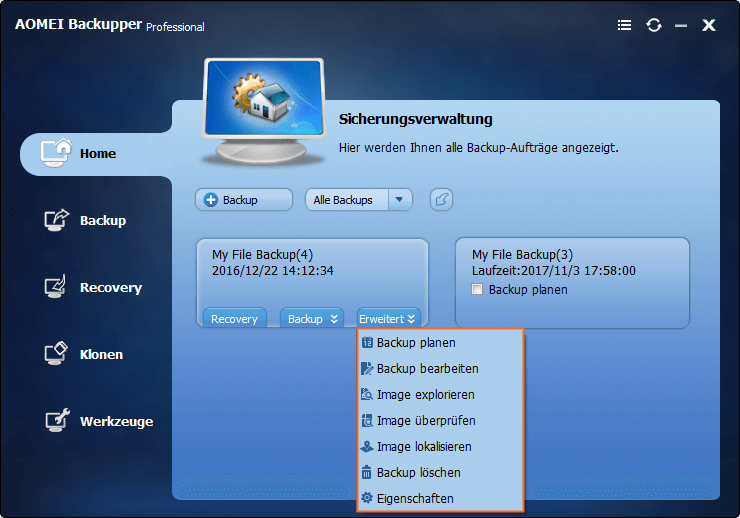
Task: Click the refresh/update icon in title bar
Action: [x=654, y=25]
